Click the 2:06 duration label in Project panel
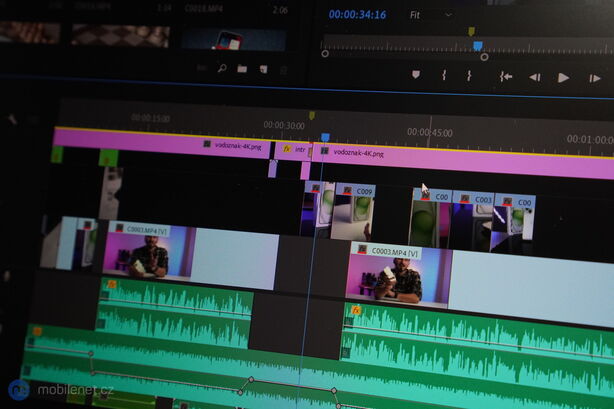614x409 pixels. coord(280,10)
